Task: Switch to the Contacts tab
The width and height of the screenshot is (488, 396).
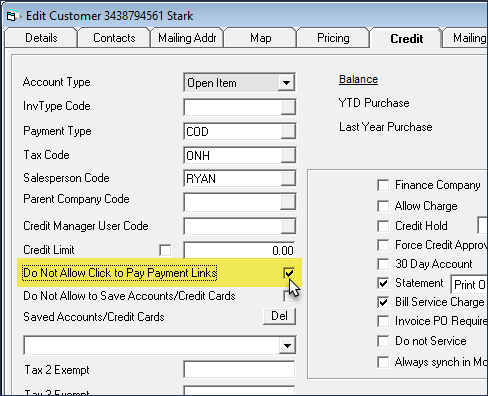Action: 114,38
